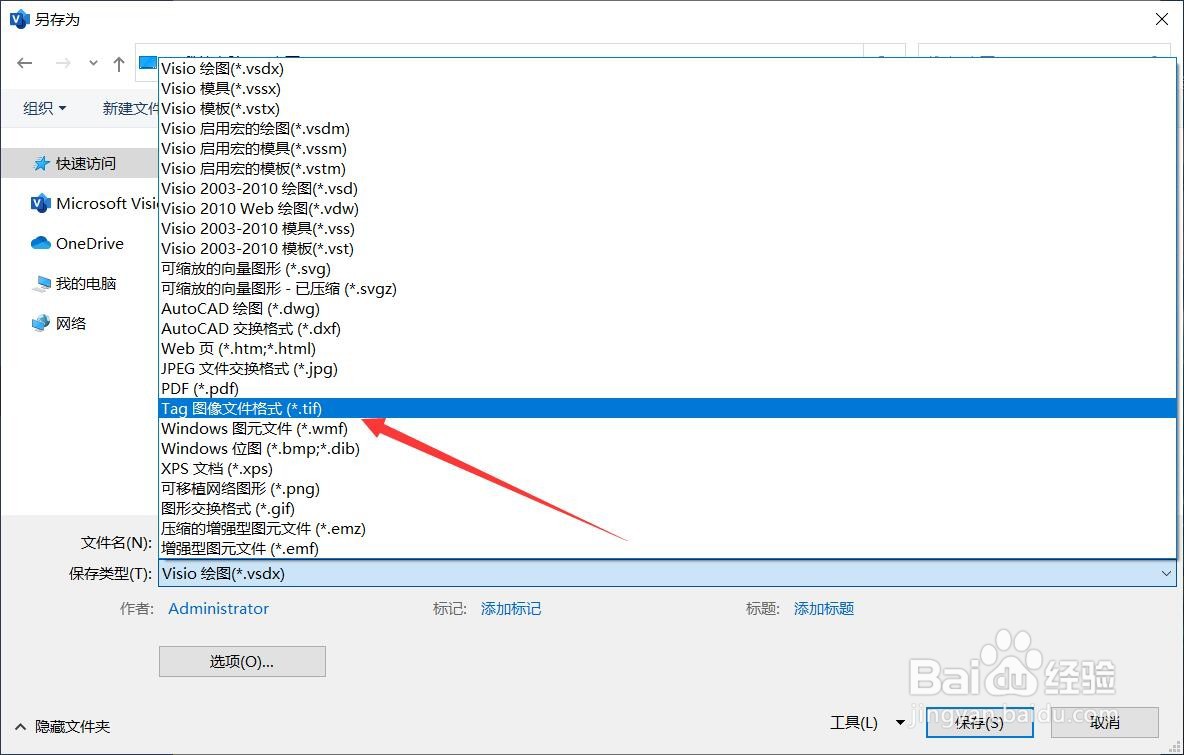Choose 可缩放的向量图形 (*.svg) format

tap(668, 269)
